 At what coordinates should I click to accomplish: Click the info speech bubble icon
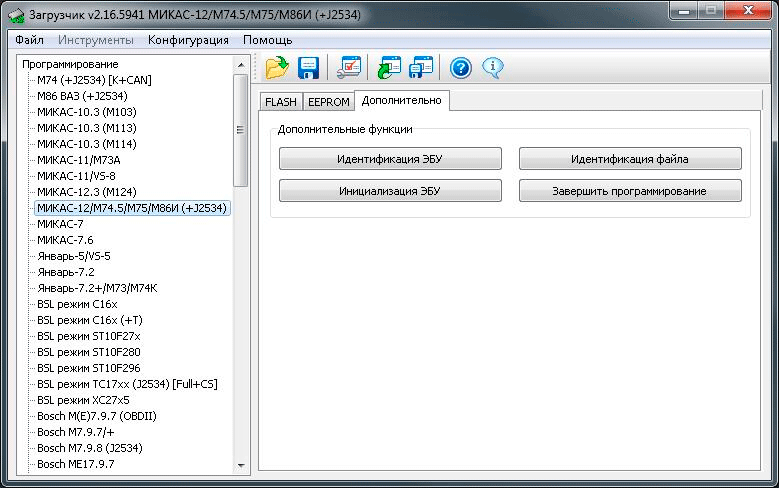492,68
